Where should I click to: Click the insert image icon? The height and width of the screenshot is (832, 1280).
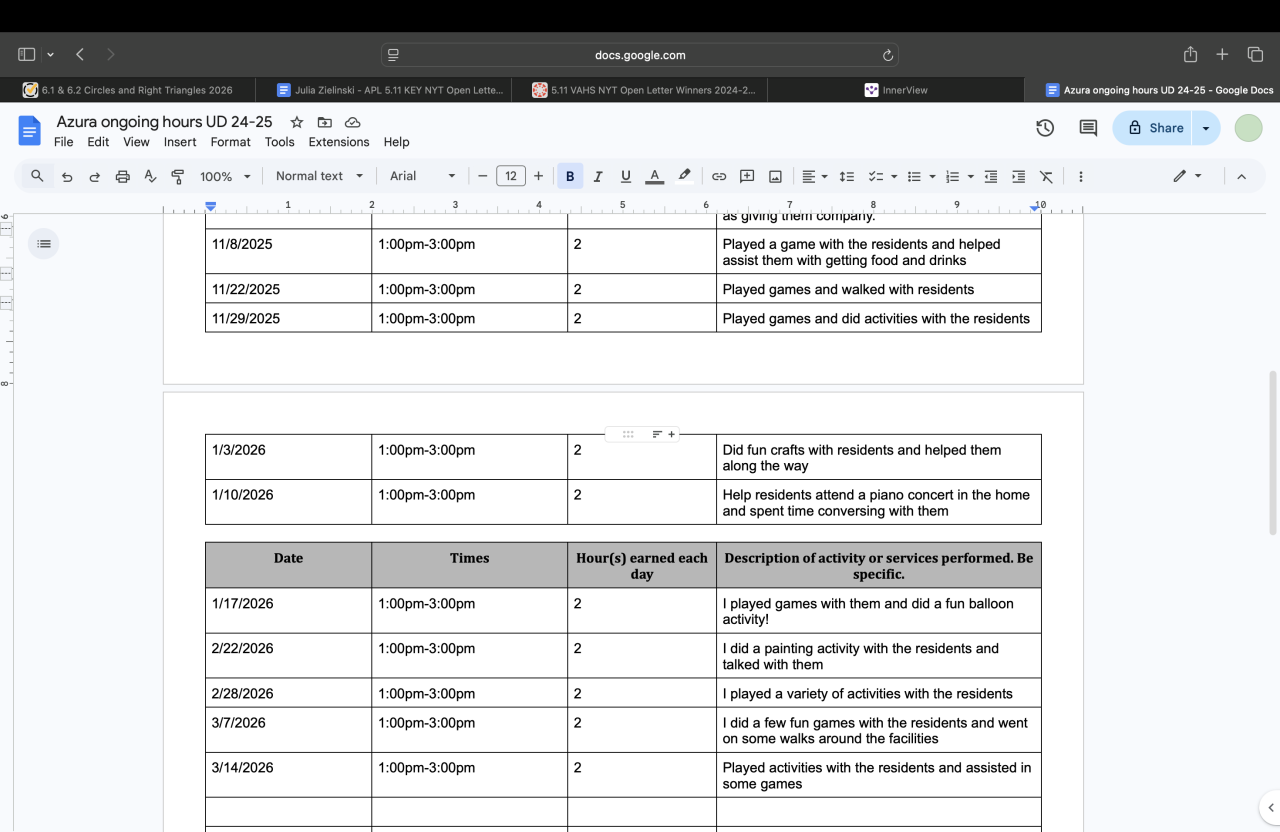pyautogui.click(x=775, y=176)
